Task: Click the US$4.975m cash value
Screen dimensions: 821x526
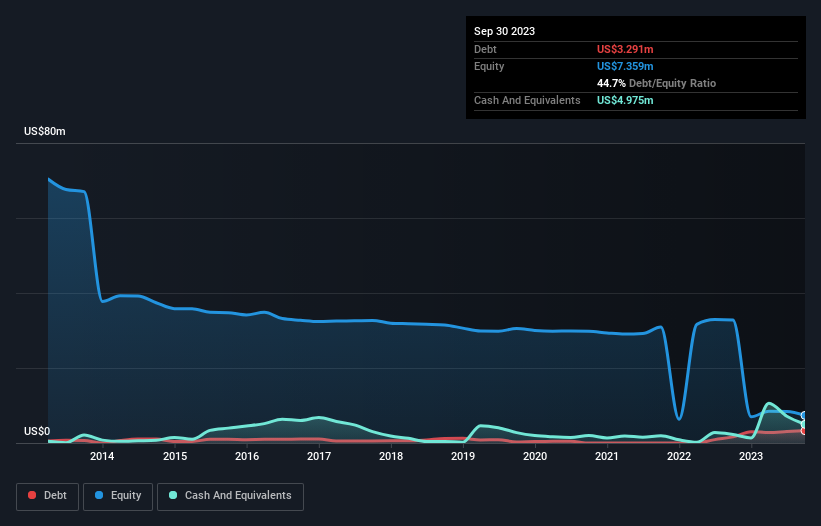Action: point(625,100)
